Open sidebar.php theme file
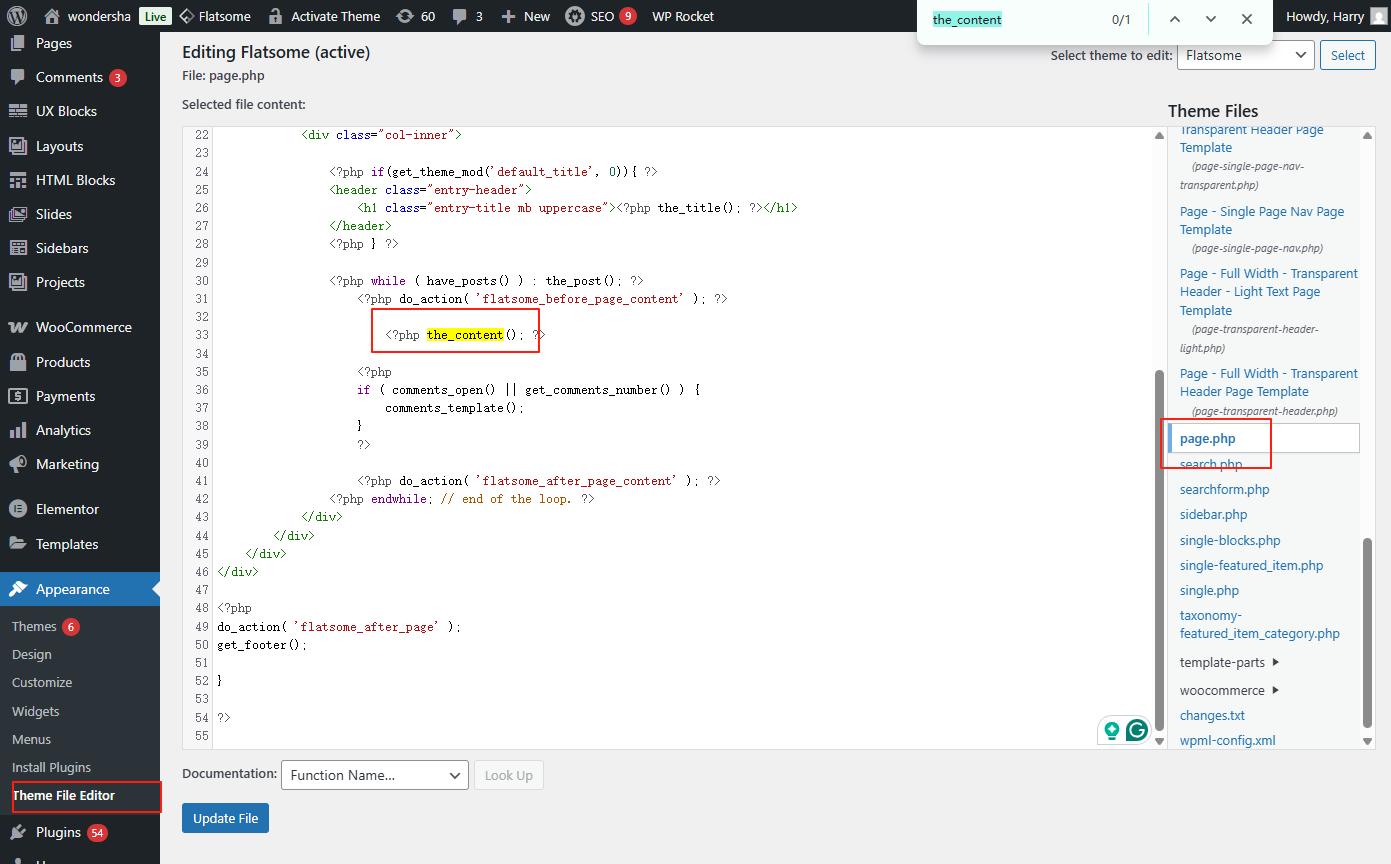Screen dimensions: 1391x864 pyautogui.click(x=1213, y=514)
